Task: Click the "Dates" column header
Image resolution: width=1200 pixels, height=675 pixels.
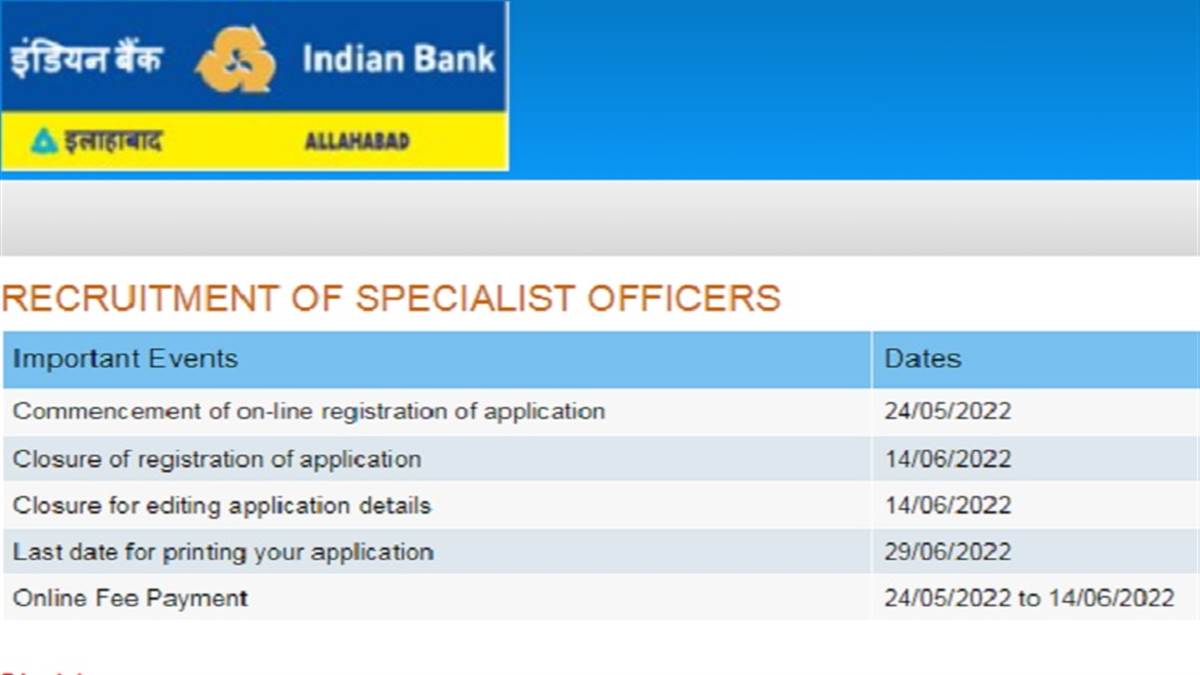Action: [x=923, y=359]
